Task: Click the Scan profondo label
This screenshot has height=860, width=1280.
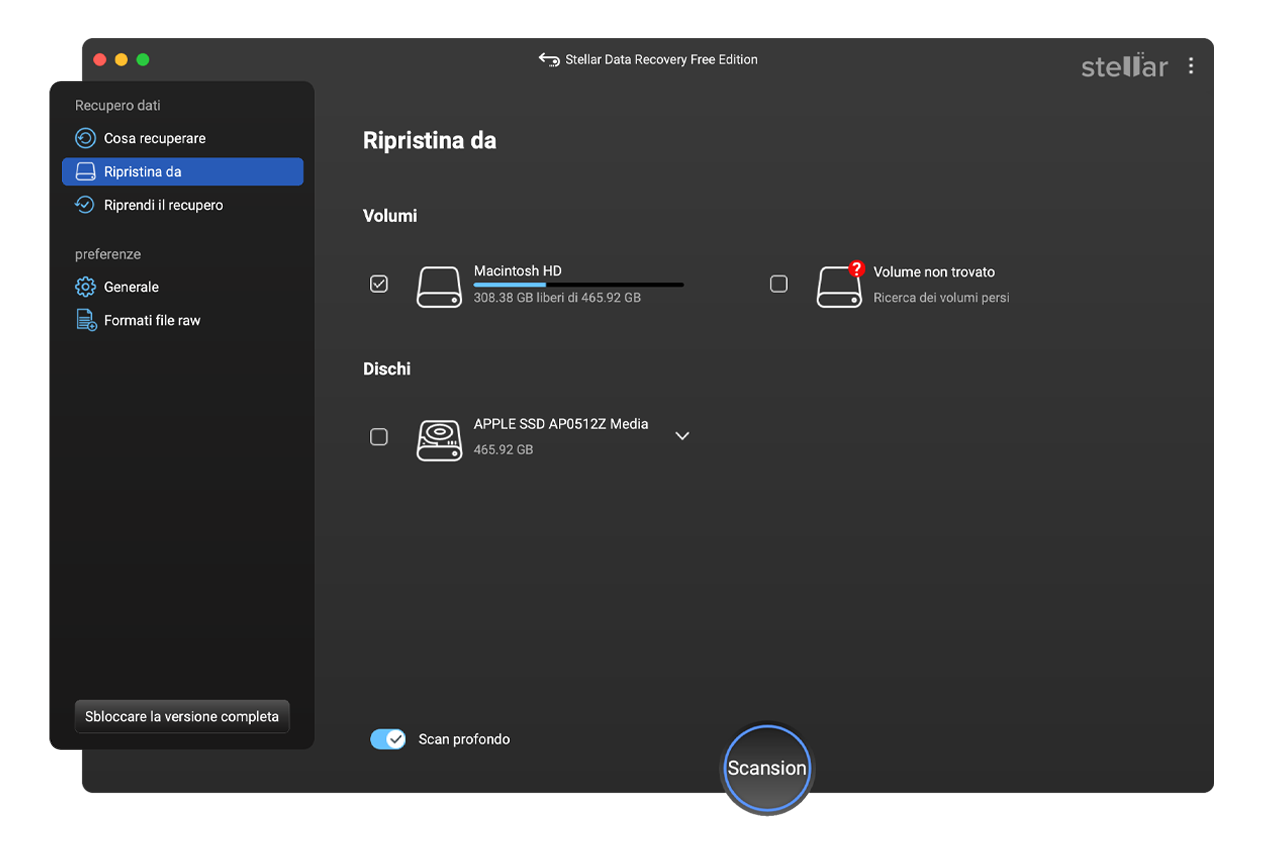Action: coord(464,740)
